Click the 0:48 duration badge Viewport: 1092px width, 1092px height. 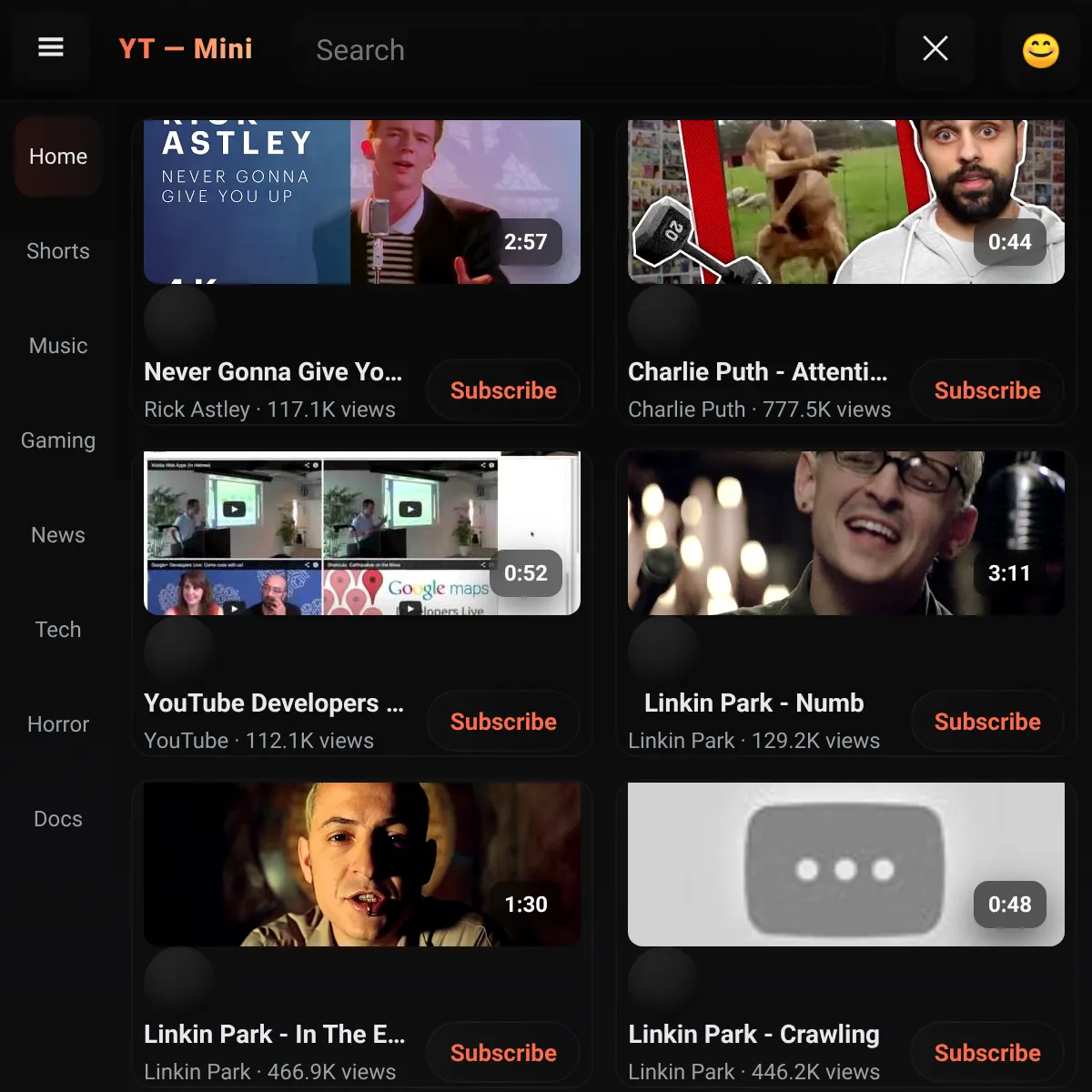tap(1010, 905)
